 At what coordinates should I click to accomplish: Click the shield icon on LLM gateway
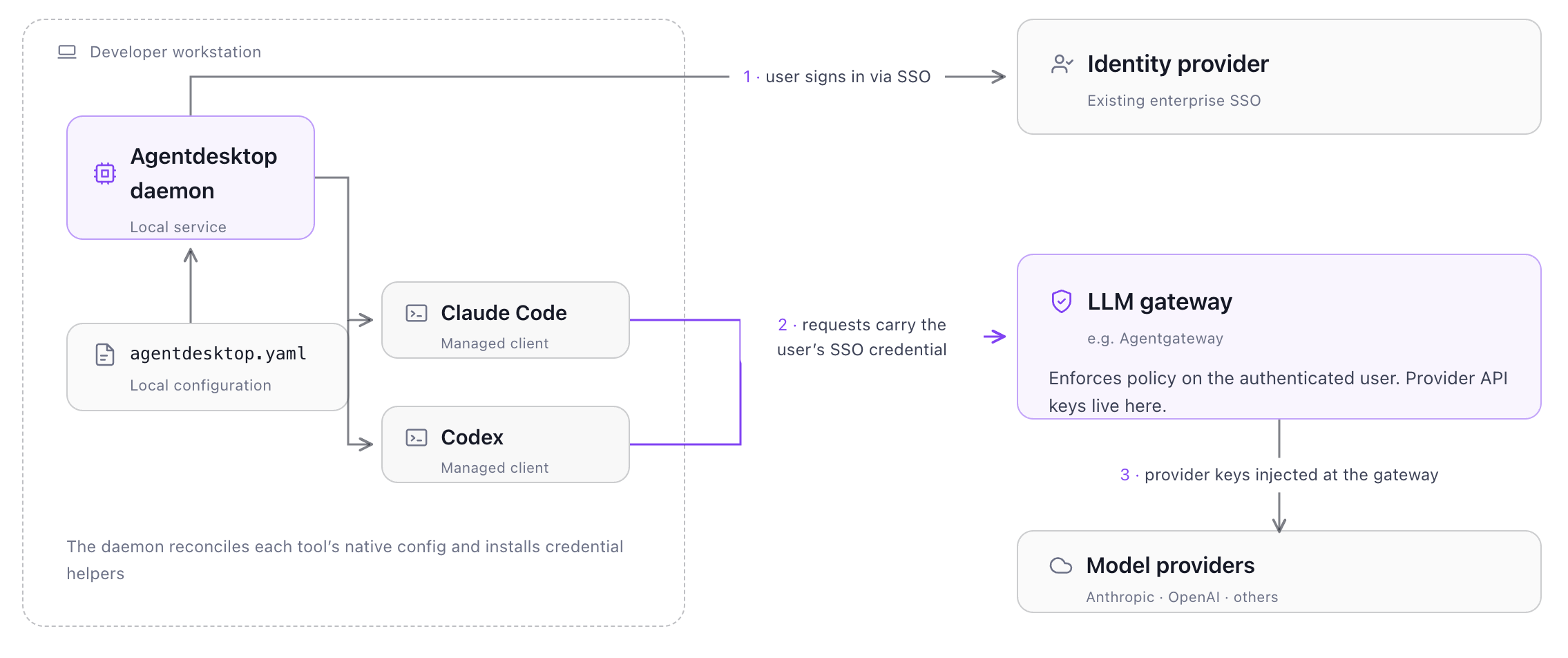tap(1062, 301)
